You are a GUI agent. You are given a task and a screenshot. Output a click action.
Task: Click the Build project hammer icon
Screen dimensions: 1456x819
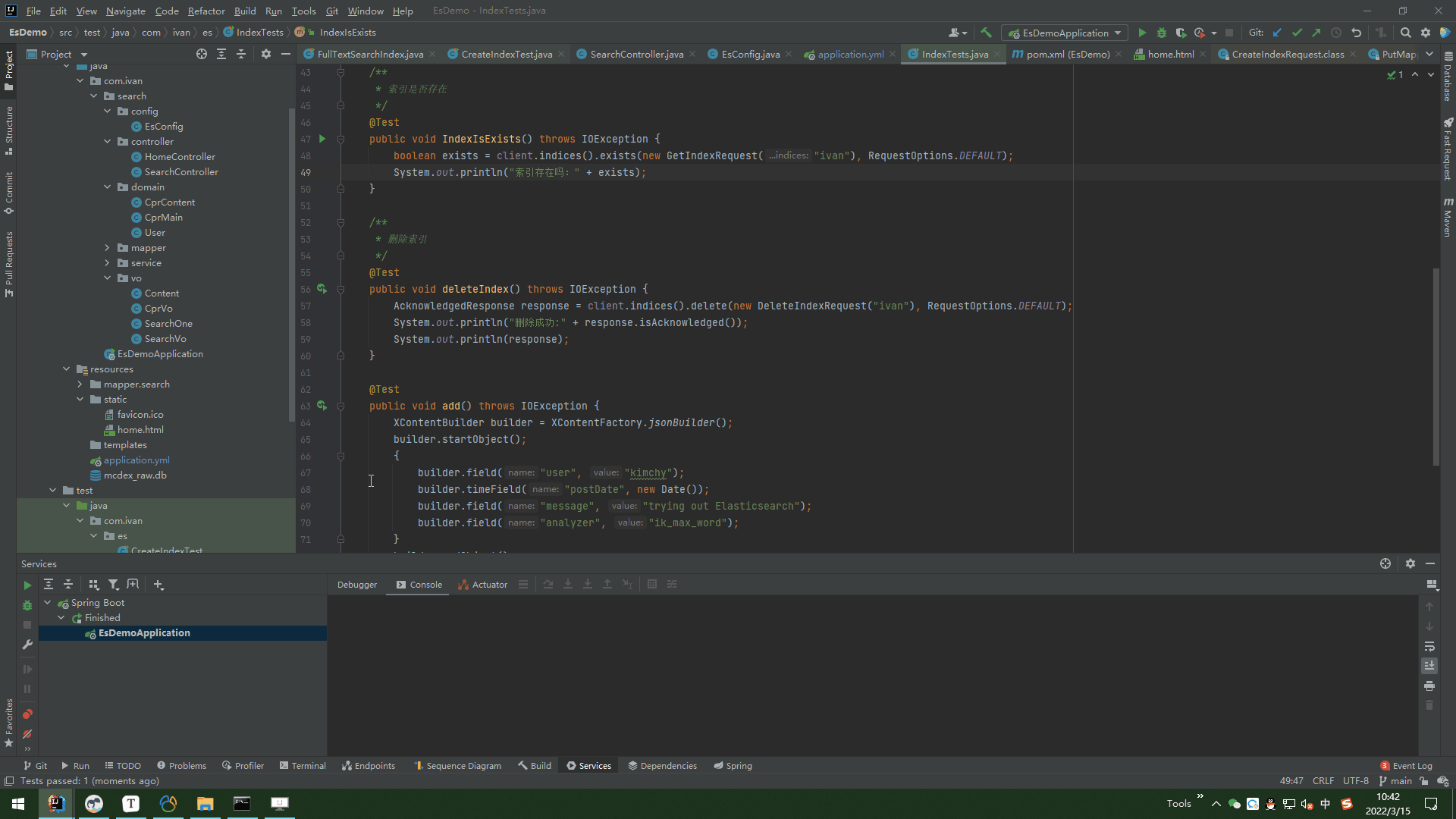coord(986,33)
